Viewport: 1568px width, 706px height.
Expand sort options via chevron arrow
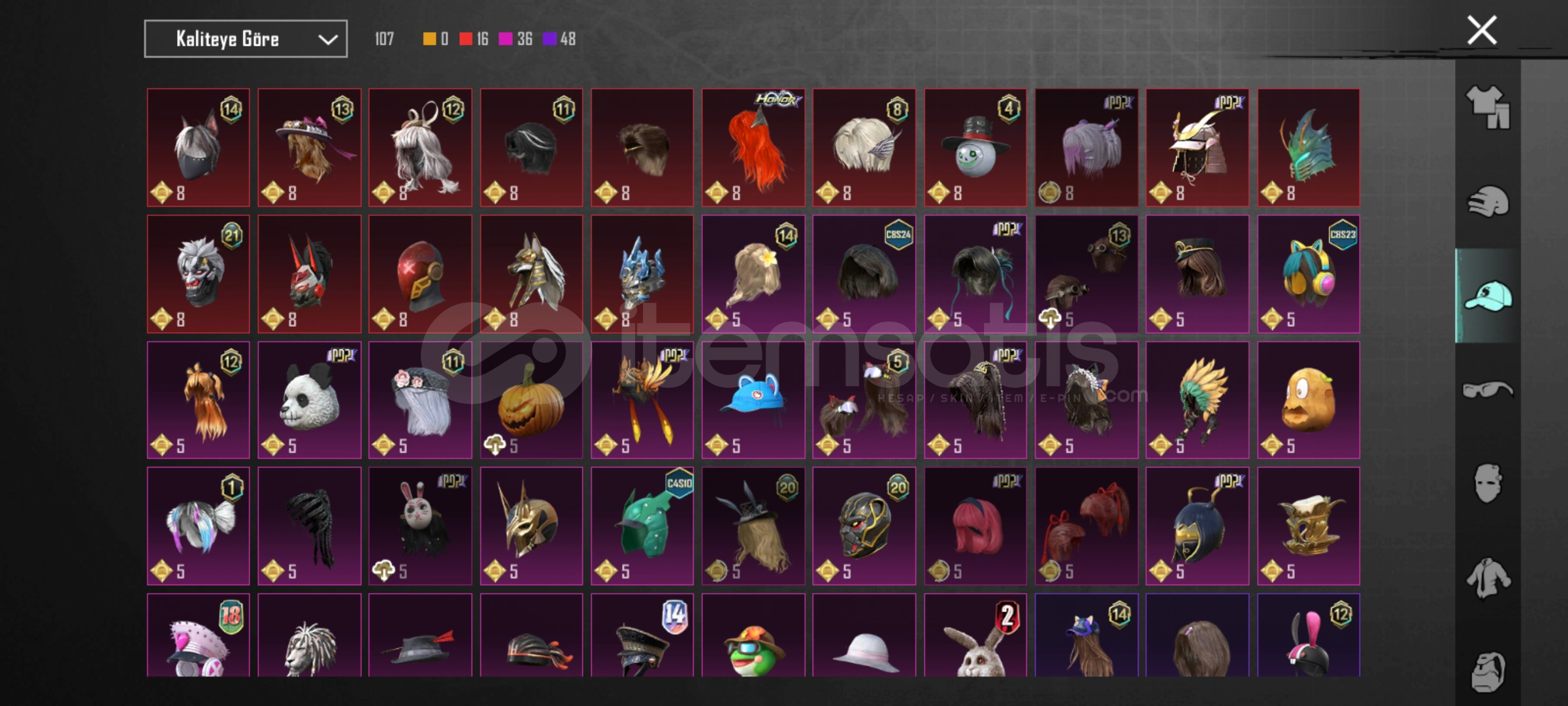coord(327,40)
